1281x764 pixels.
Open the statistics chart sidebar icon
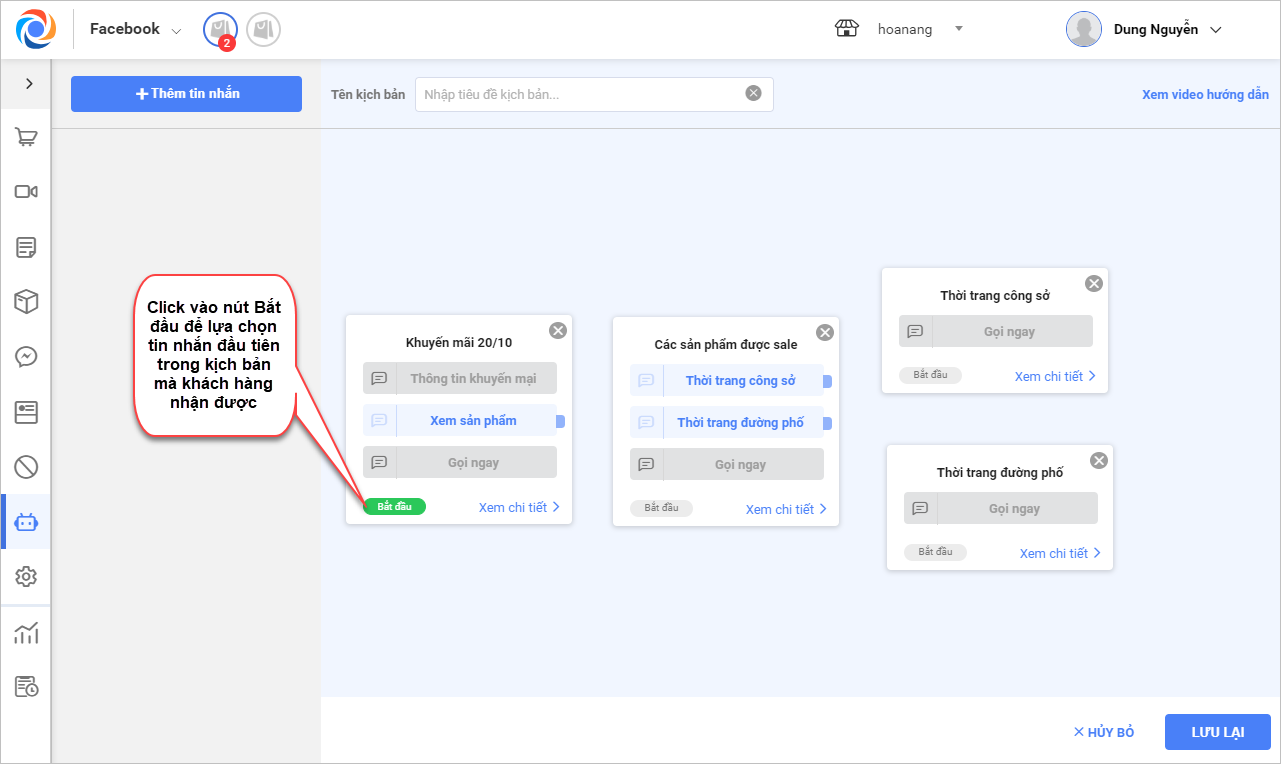click(x=26, y=633)
